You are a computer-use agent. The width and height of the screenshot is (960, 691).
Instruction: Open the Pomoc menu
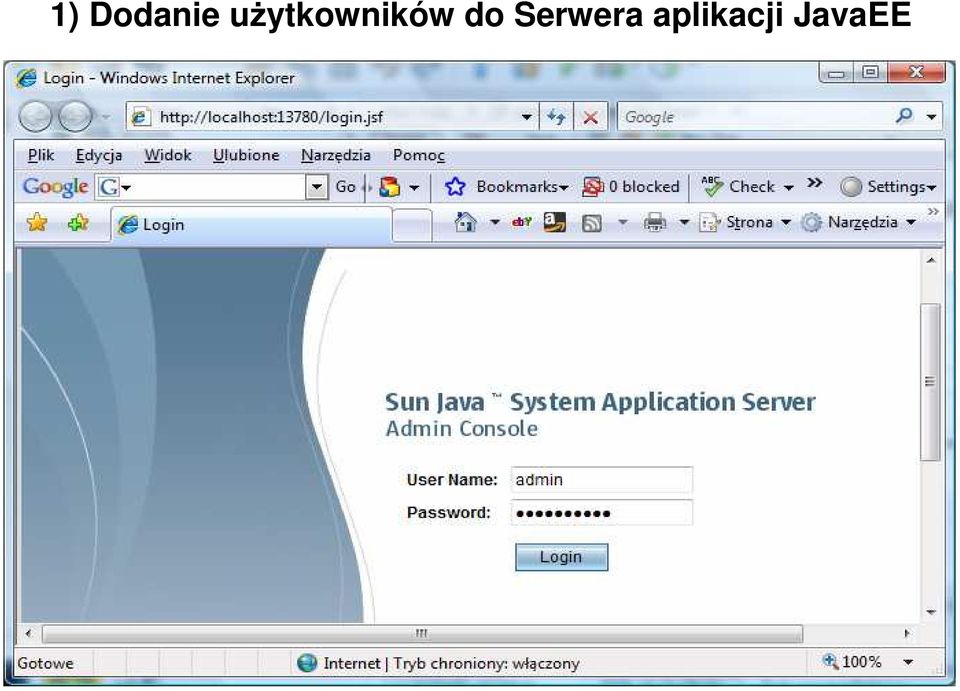click(x=419, y=155)
